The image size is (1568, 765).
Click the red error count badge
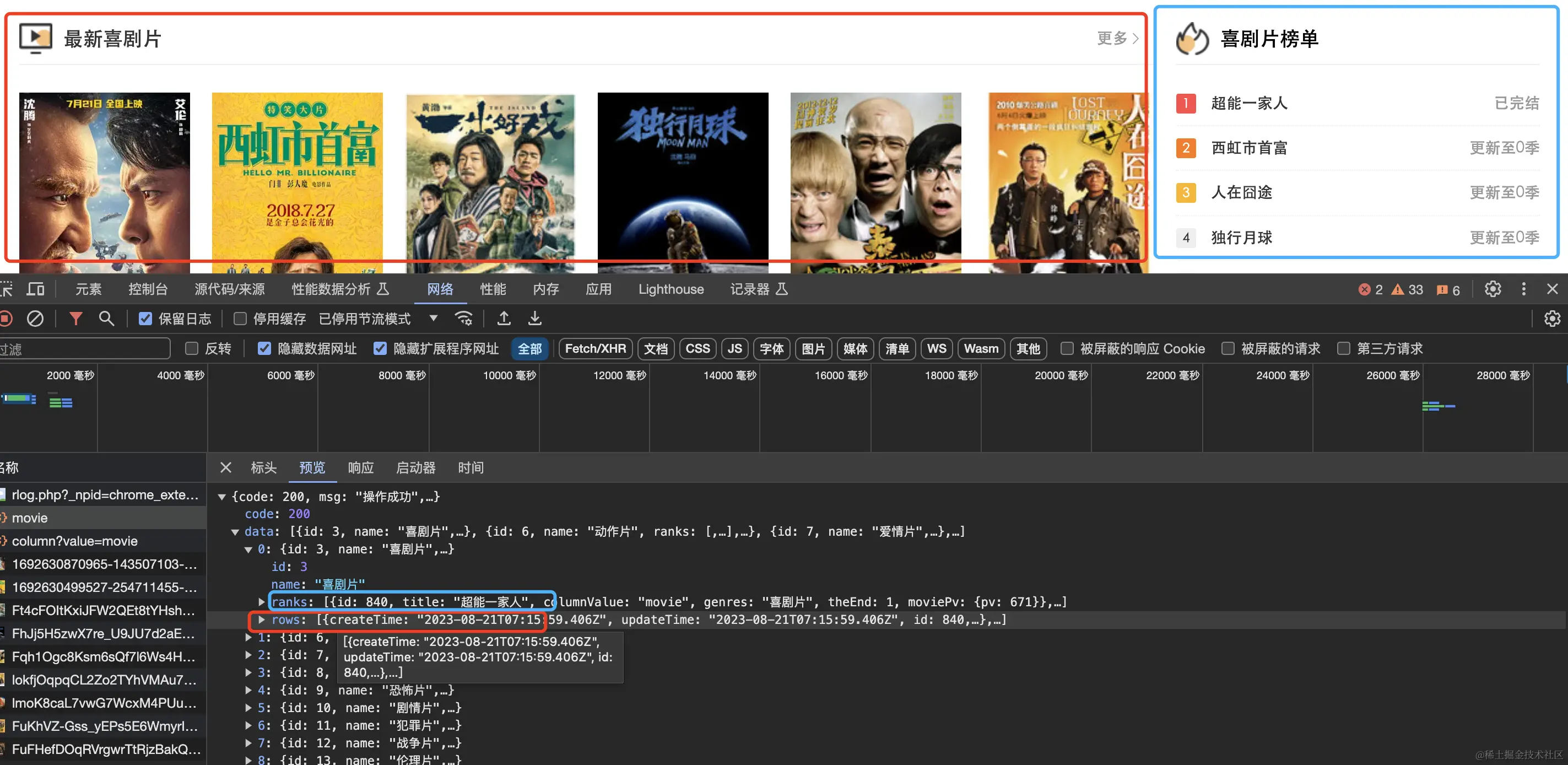(x=1370, y=290)
